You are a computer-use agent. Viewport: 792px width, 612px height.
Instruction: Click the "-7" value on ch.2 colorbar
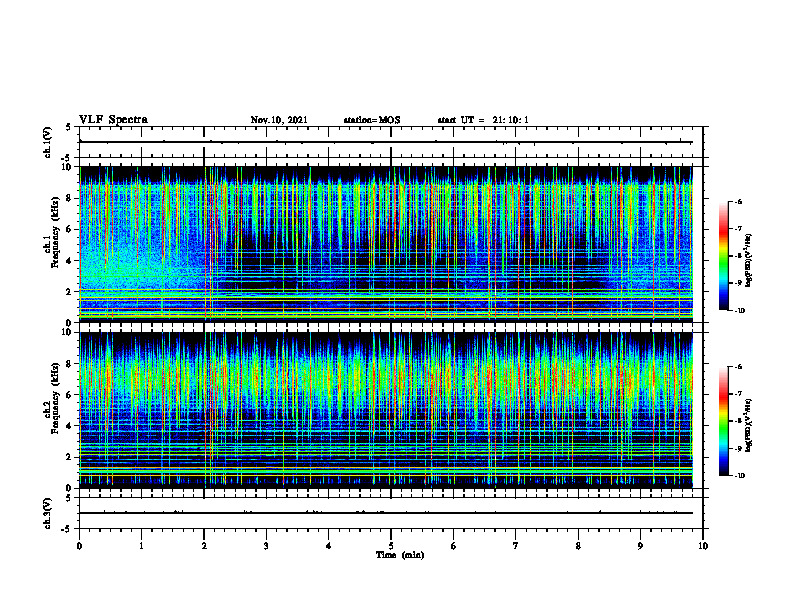(x=738, y=394)
